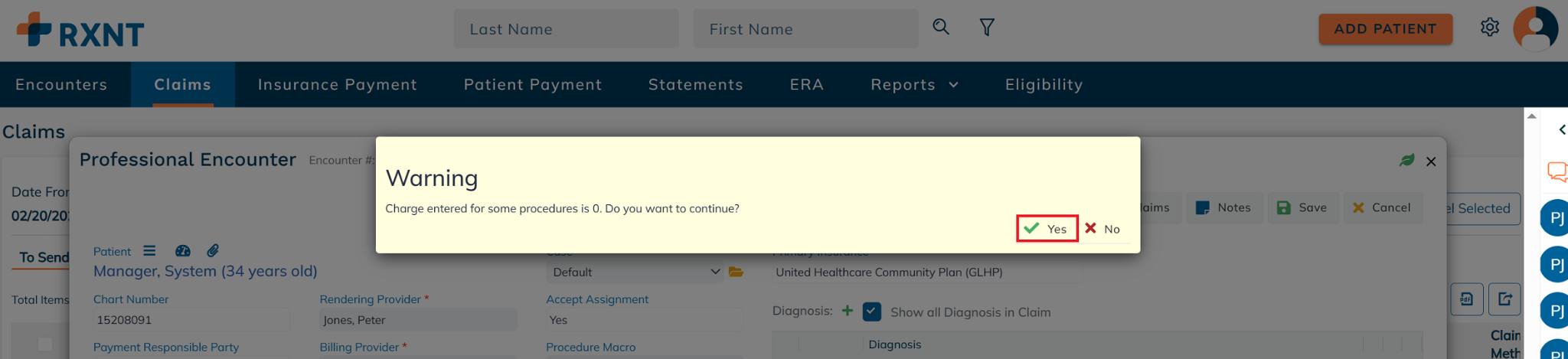Open the patient menu hamburger icon
Image resolution: width=1568 pixels, height=359 pixels.
coord(149,251)
